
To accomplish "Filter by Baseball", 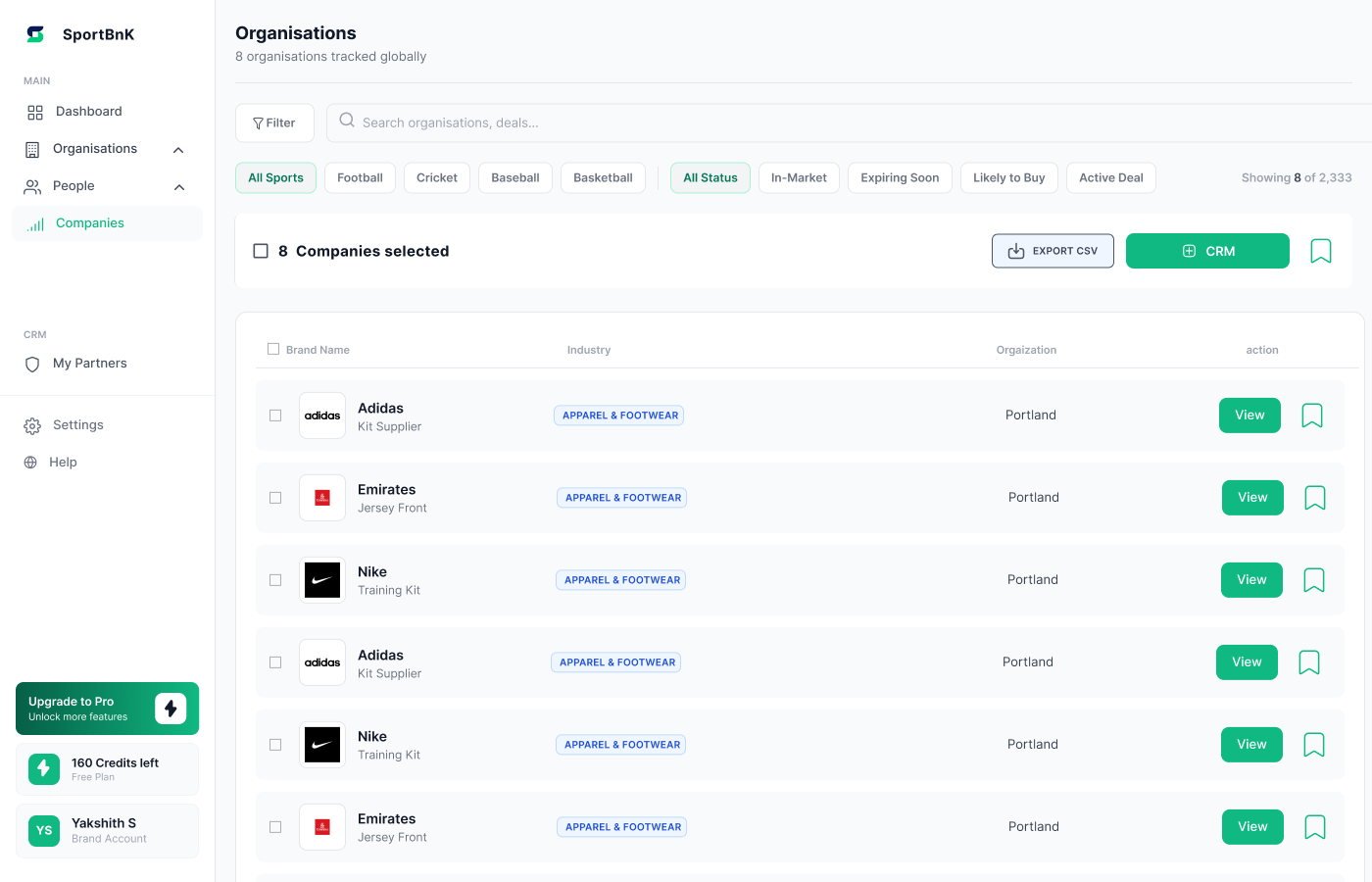I will 515,177.
